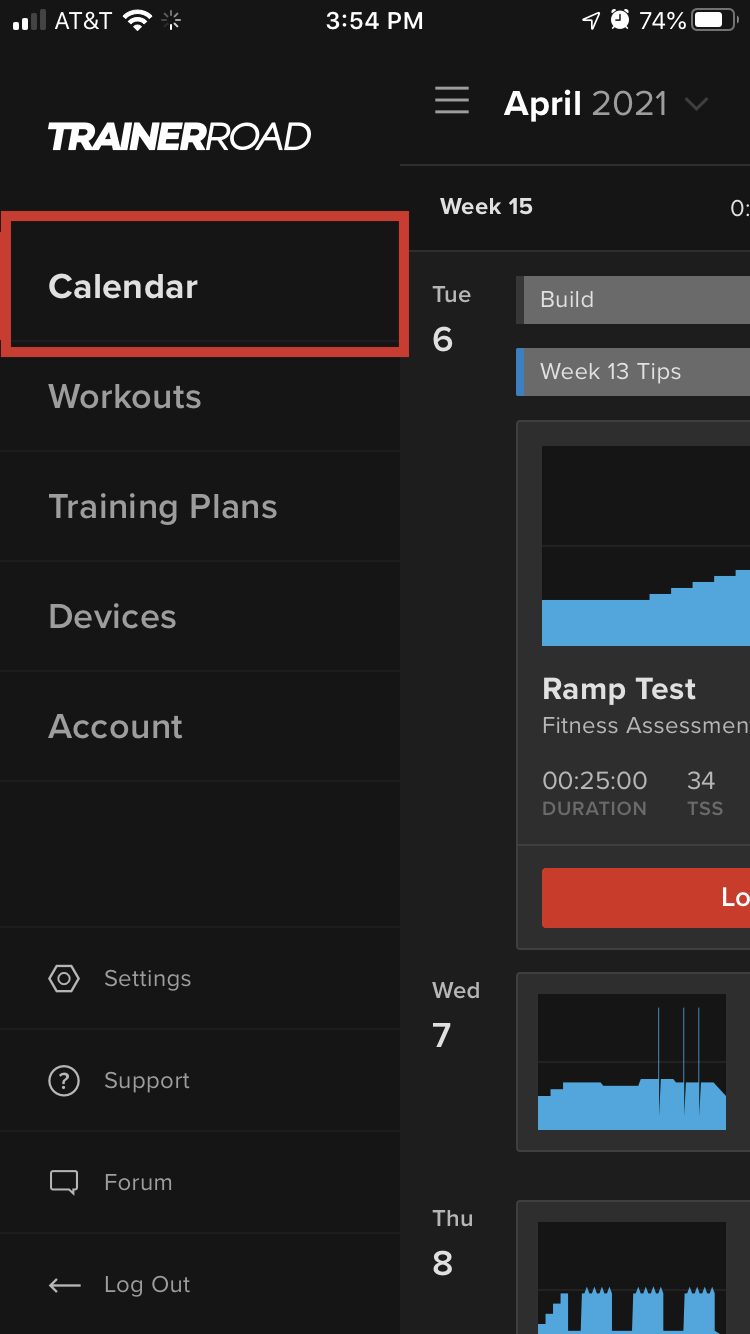750x1334 pixels.
Task: Select Tue 6 date label
Action: point(451,319)
